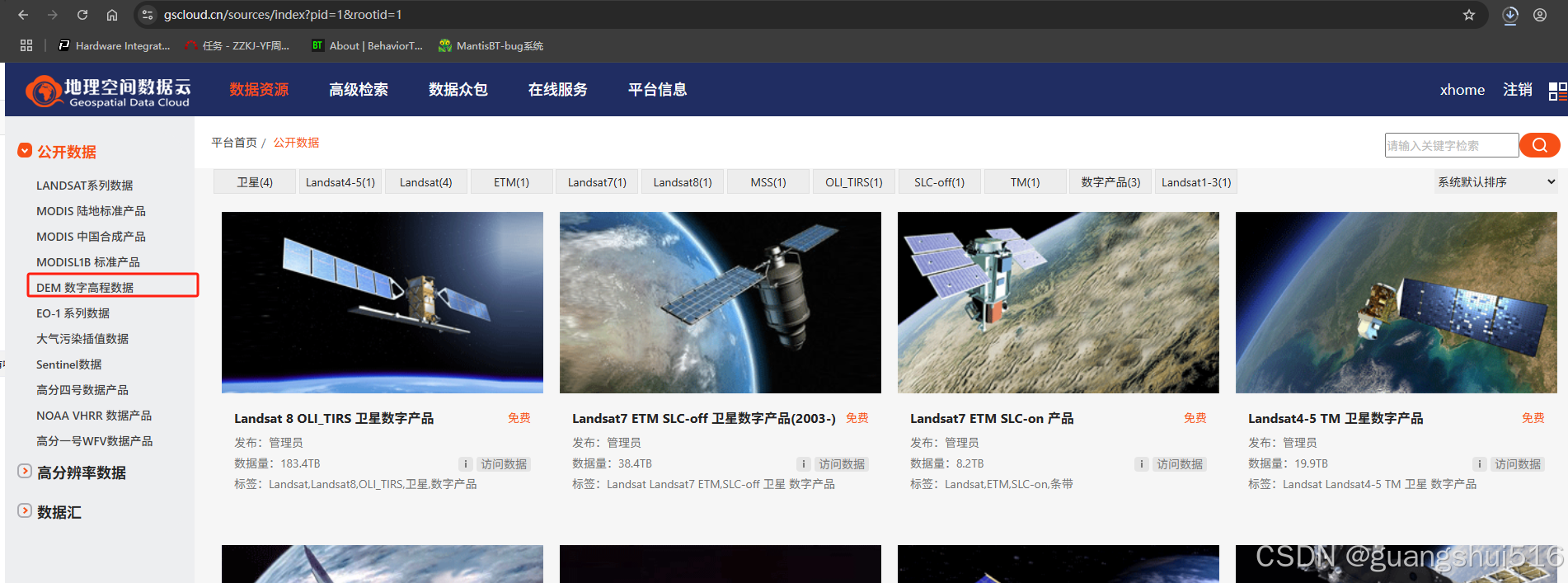
Task: Select LANDSAT系列数据 in the sidebar
Action: coord(84,186)
